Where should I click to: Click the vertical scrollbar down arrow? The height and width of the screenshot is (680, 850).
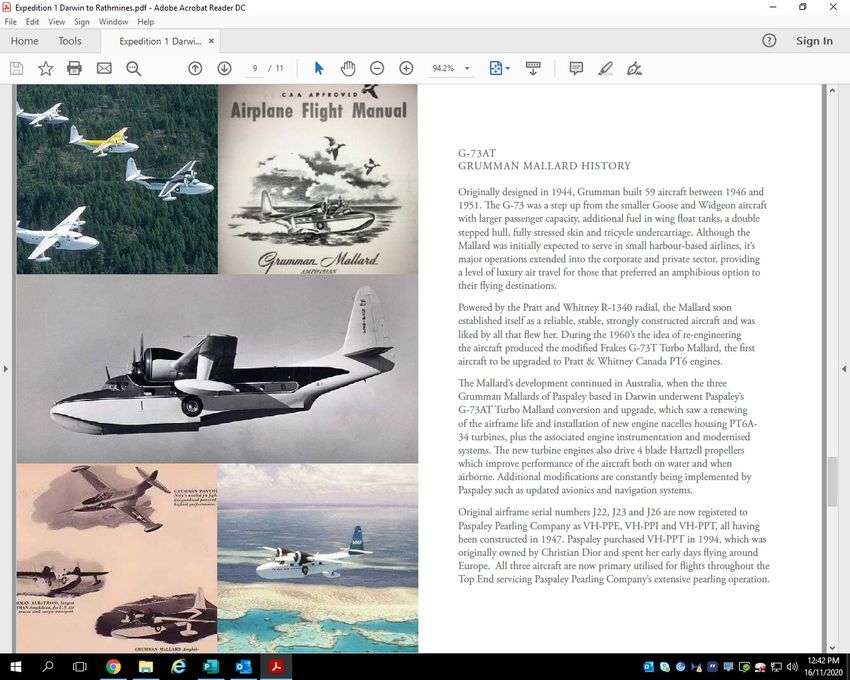(x=832, y=647)
